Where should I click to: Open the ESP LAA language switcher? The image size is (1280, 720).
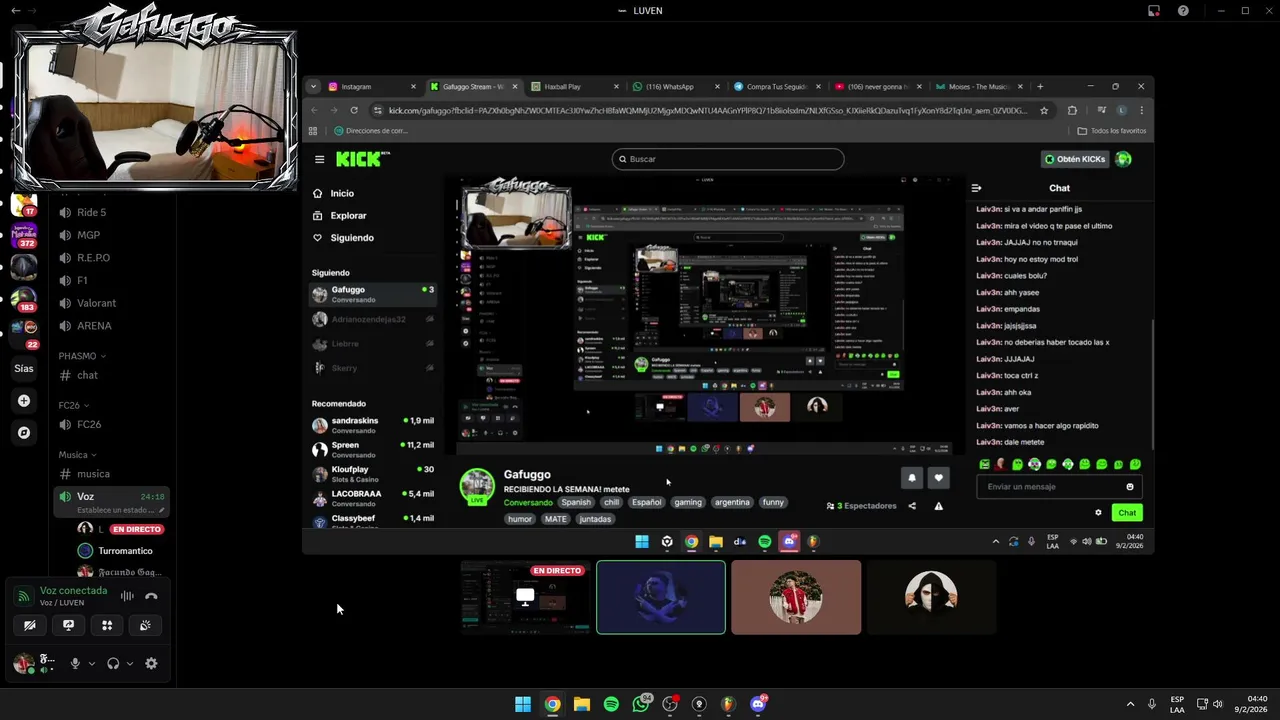[x=1177, y=704]
